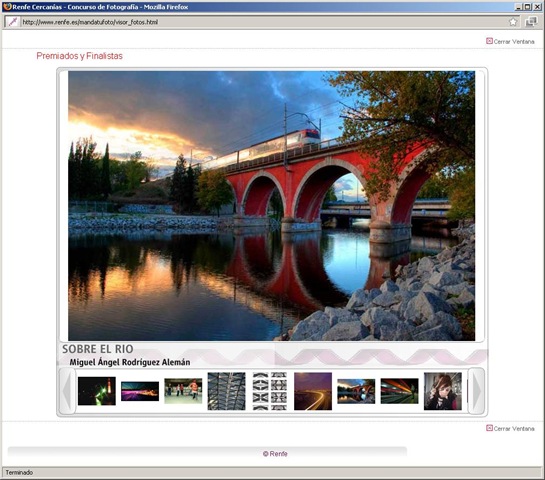Image resolution: width=545 pixels, height=480 pixels.
Task: Click the page favicon beside the URL
Action: click(13, 22)
